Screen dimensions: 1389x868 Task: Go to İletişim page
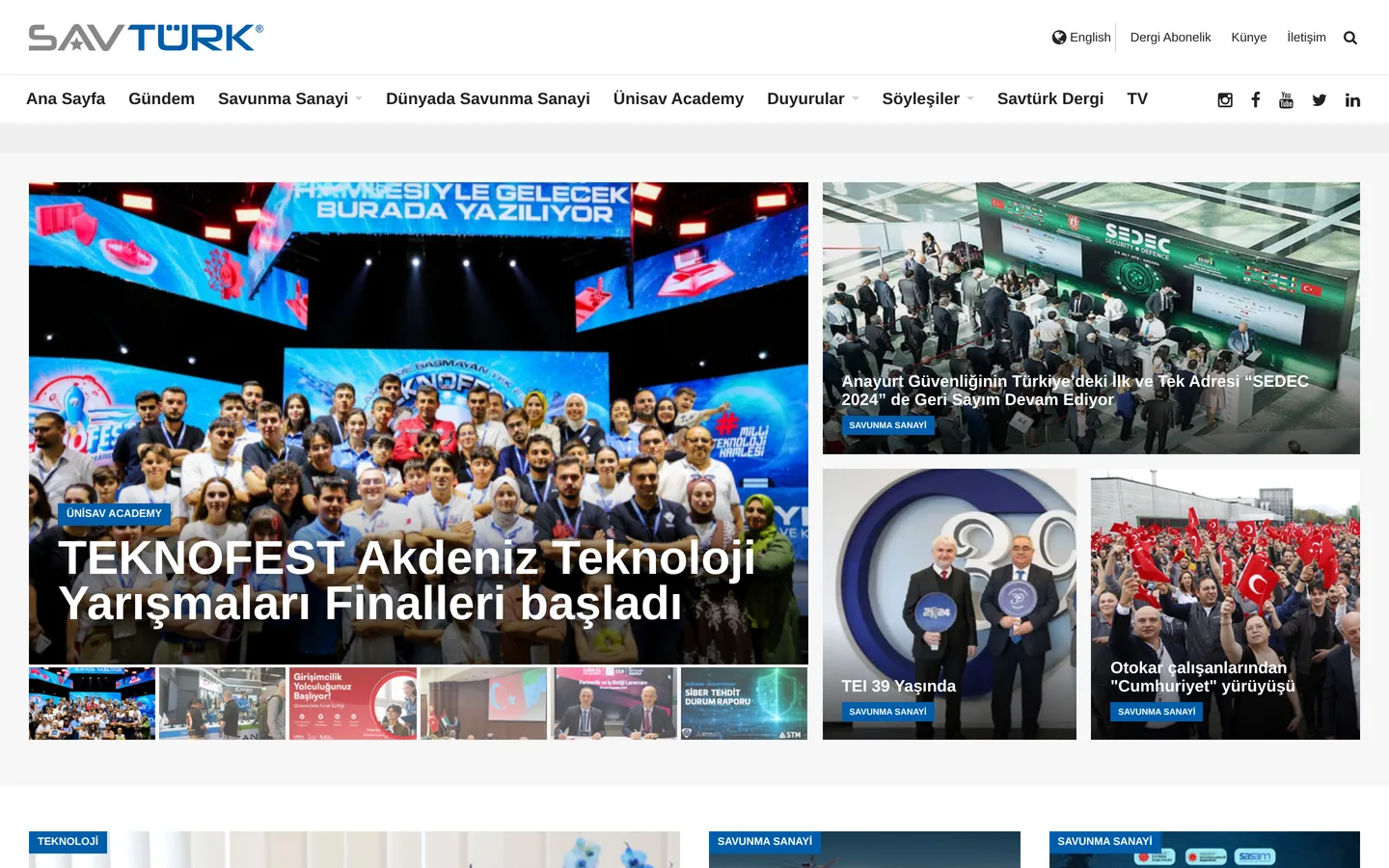tap(1306, 38)
